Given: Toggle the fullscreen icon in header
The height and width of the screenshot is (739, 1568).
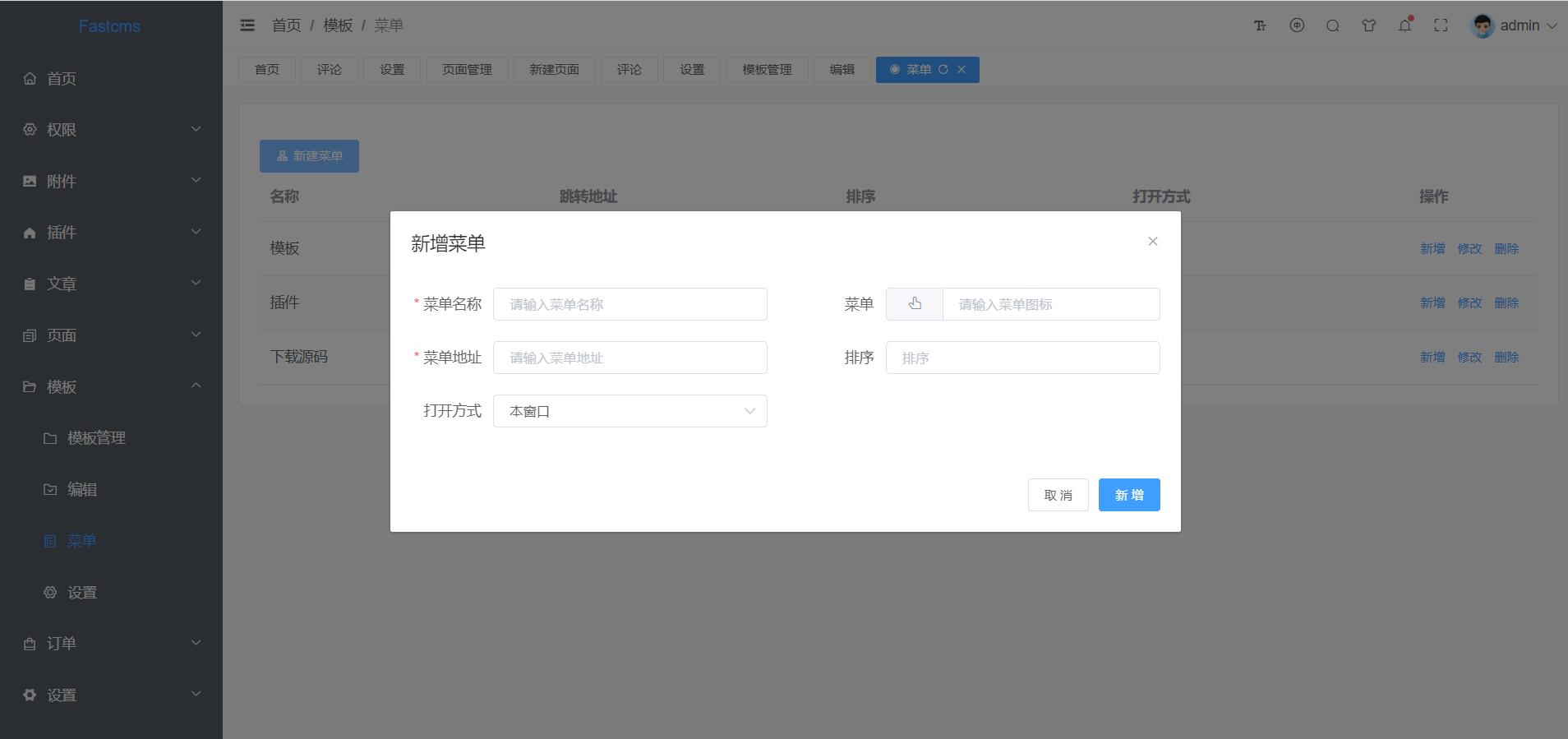Looking at the screenshot, I should tap(1441, 25).
